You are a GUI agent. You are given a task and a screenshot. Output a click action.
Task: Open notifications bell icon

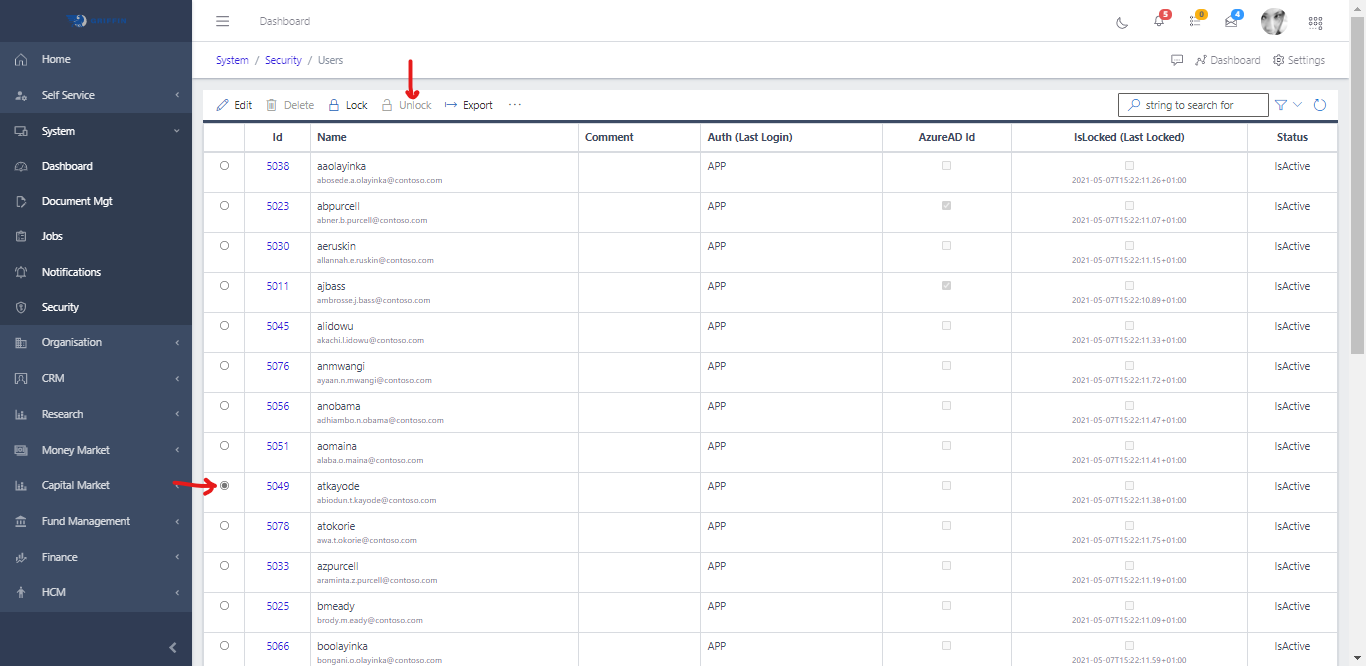1159,22
